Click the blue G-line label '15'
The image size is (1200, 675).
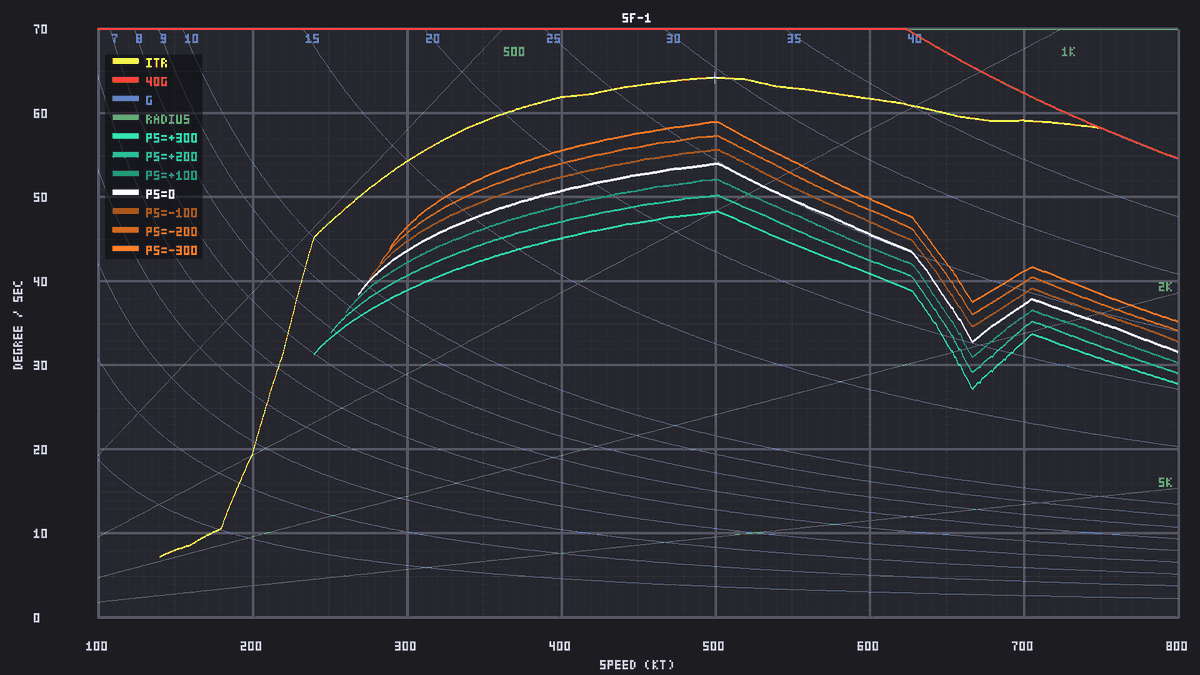[312, 39]
